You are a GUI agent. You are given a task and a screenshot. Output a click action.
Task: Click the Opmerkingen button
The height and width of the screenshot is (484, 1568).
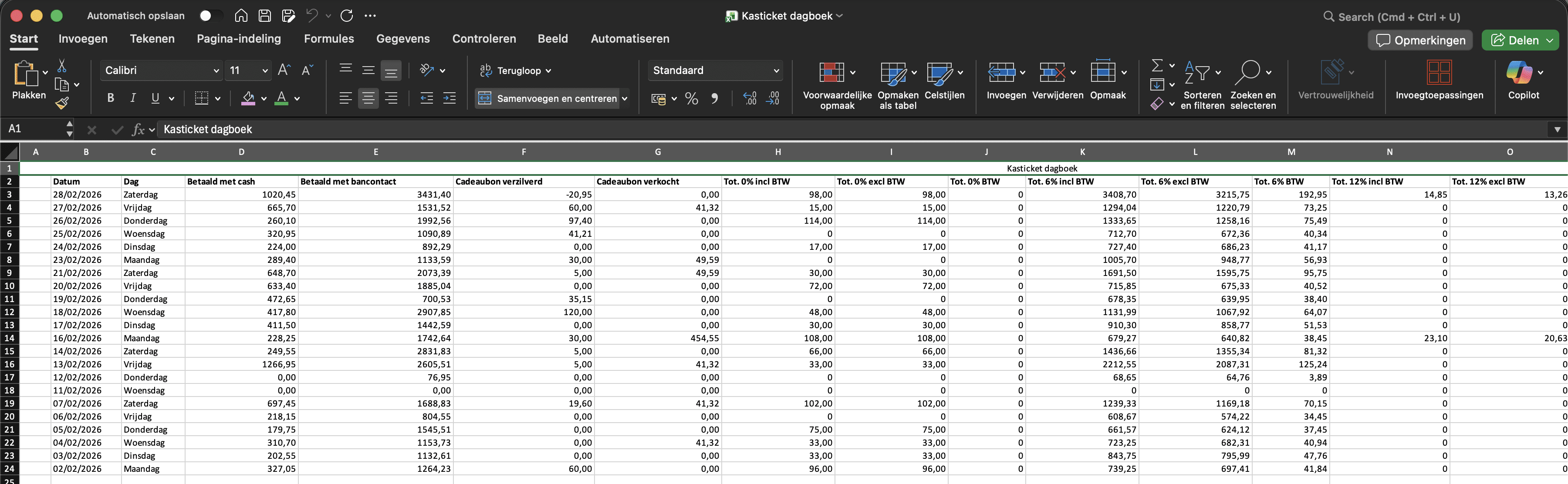tap(1420, 40)
